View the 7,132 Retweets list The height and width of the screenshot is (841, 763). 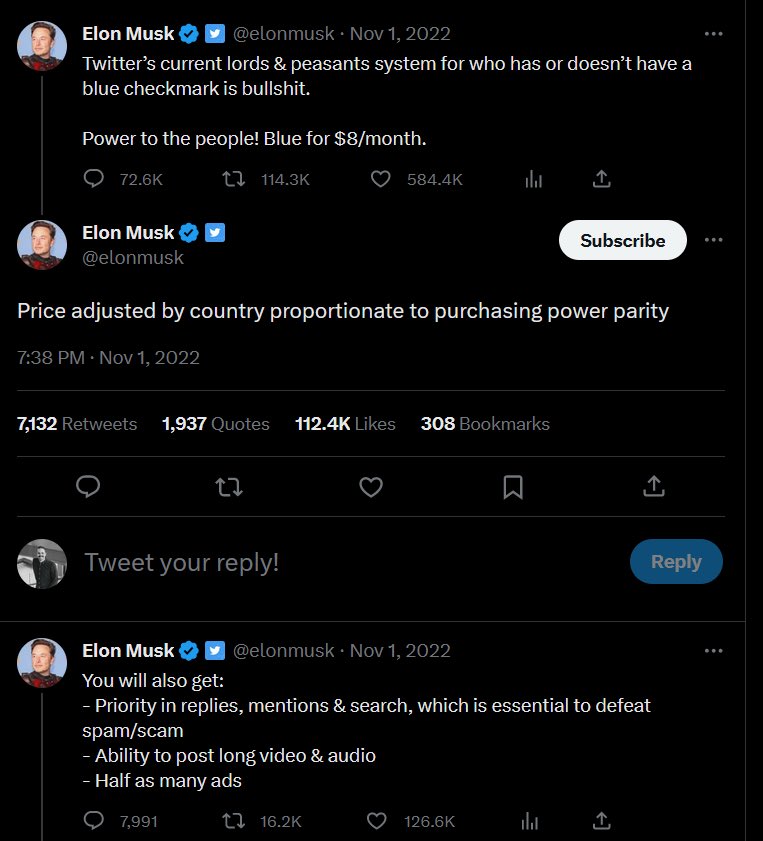click(77, 424)
